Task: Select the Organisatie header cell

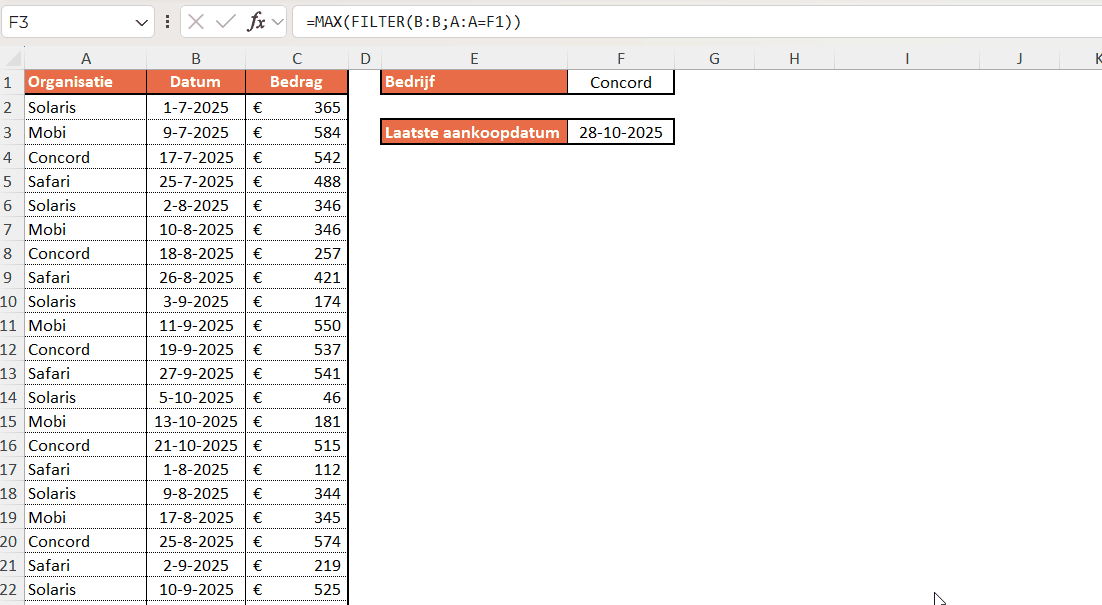Action: (86, 82)
